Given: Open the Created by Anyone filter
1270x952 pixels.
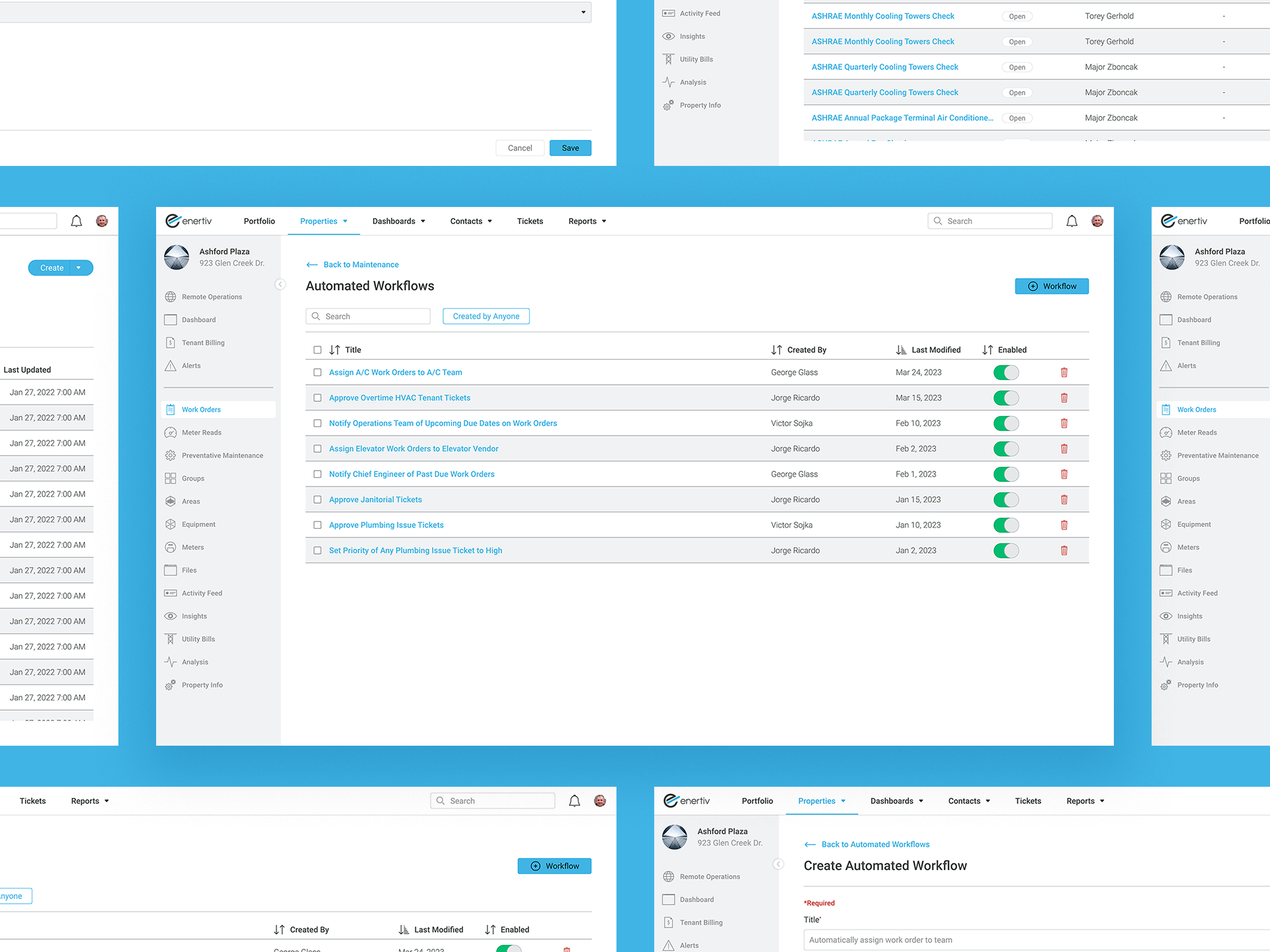Looking at the screenshot, I should pos(486,317).
